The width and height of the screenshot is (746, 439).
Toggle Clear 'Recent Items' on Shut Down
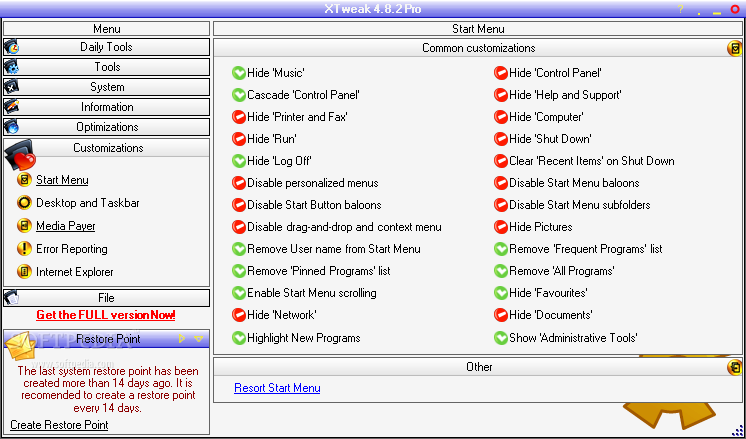point(501,161)
